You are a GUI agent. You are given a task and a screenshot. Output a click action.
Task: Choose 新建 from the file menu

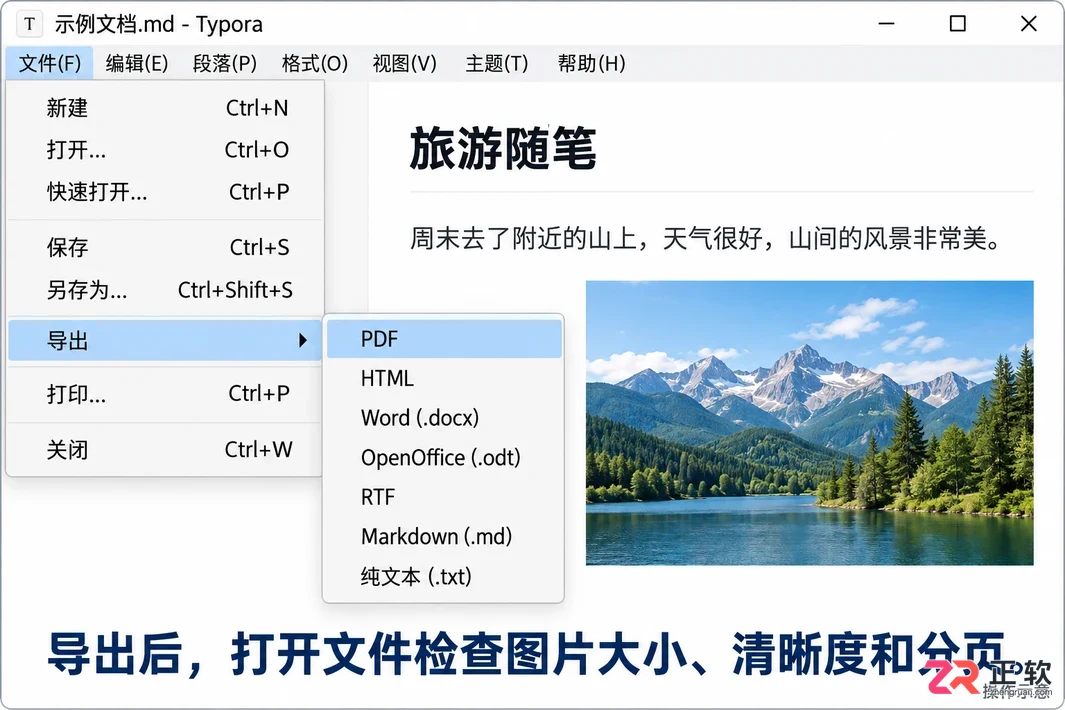[165, 108]
